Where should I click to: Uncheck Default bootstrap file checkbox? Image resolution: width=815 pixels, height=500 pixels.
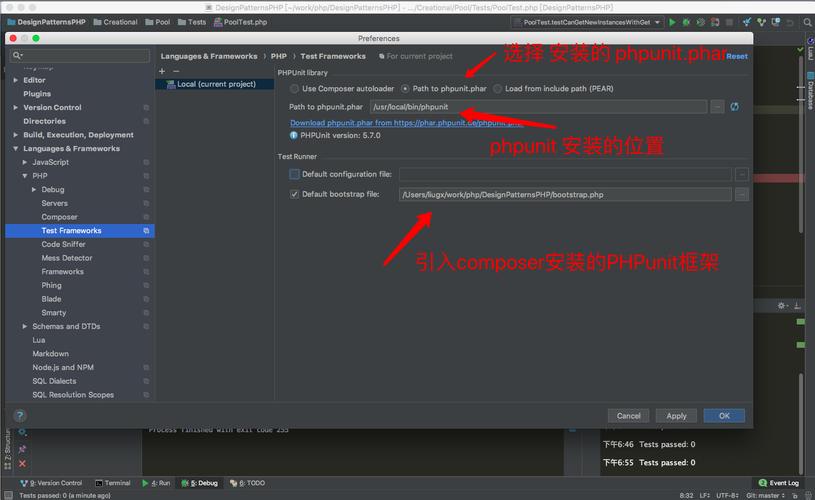(294, 194)
